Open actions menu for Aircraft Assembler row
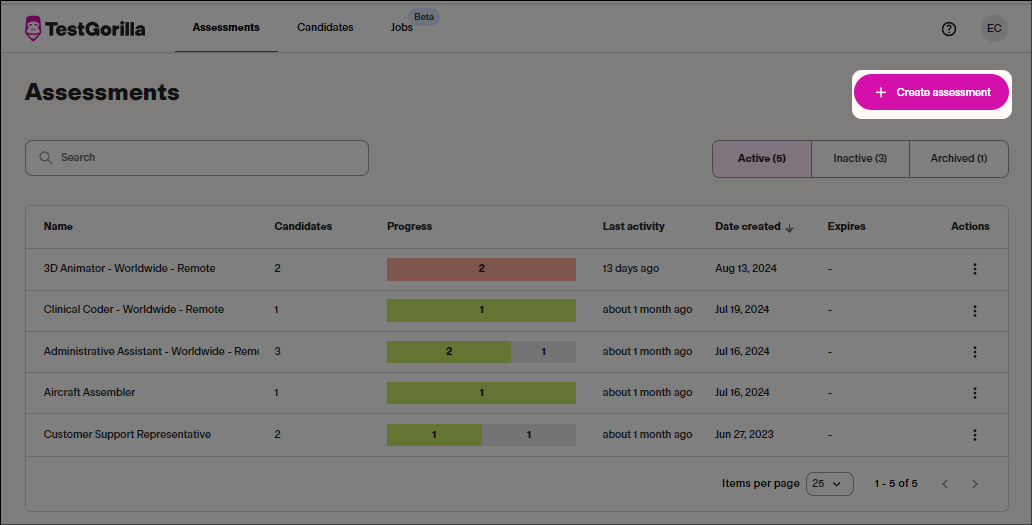1032x525 pixels. point(975,393)
